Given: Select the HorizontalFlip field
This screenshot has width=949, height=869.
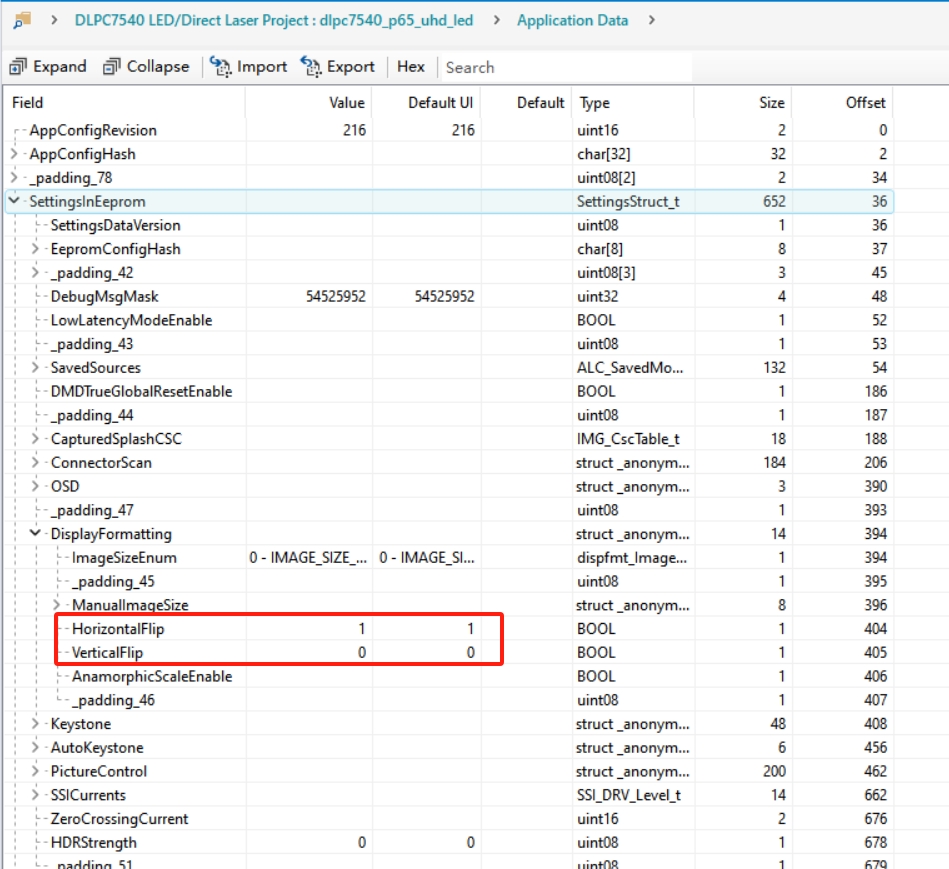Looking at the screenshot, I should 117,629.
